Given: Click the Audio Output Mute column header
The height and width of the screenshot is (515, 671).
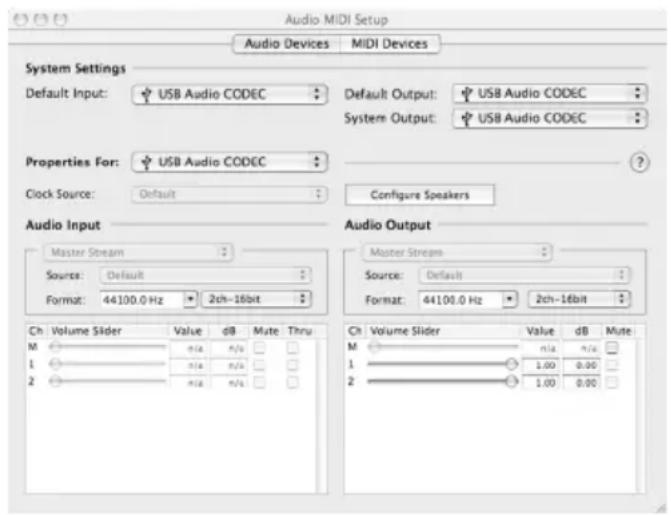Looking at the screenshot, I should tap(618, 331).
